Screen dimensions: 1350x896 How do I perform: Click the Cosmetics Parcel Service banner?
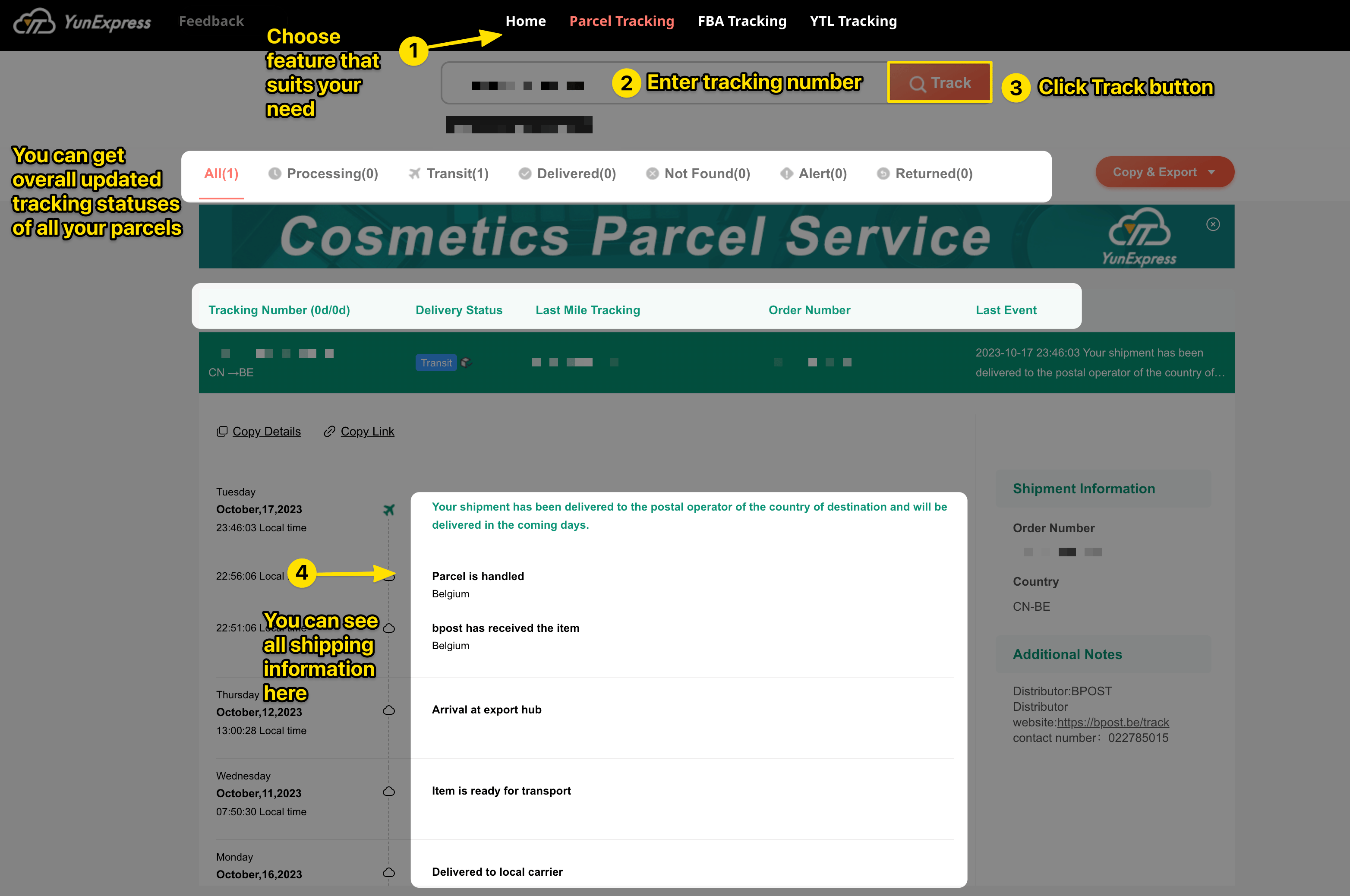(716, 237)
